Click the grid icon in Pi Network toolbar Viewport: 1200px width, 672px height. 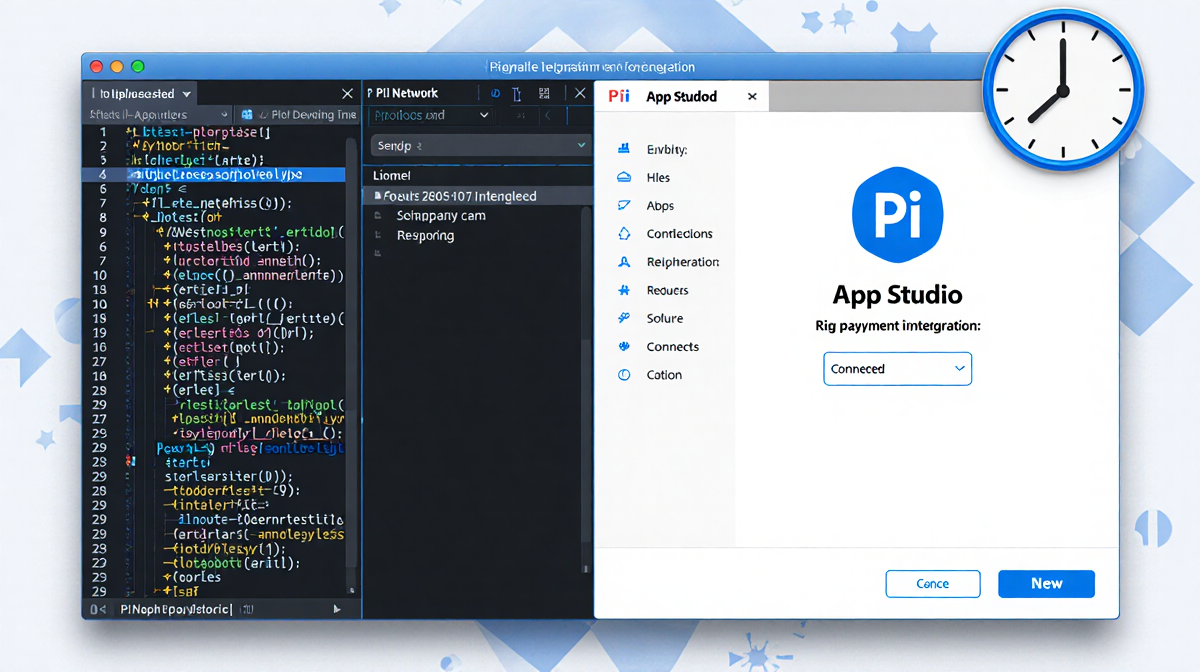tap(544, 93)
